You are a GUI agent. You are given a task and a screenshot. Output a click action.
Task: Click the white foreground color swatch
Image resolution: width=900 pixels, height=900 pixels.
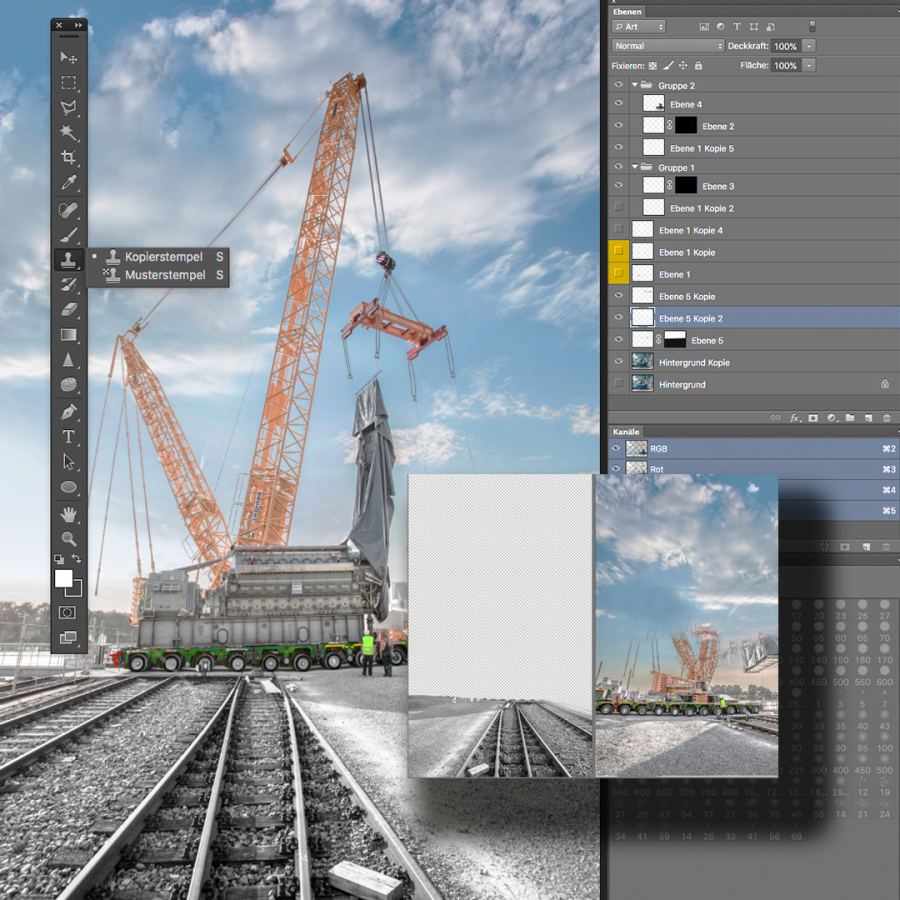[x=63, y=578]
